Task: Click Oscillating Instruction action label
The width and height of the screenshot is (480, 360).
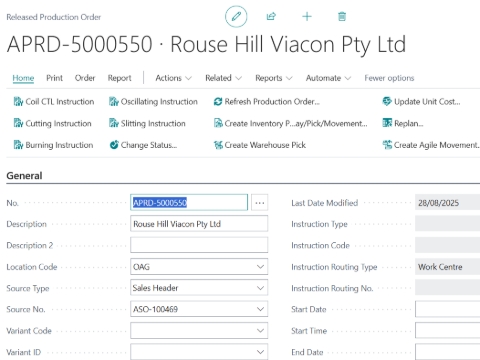Action: 159,102
